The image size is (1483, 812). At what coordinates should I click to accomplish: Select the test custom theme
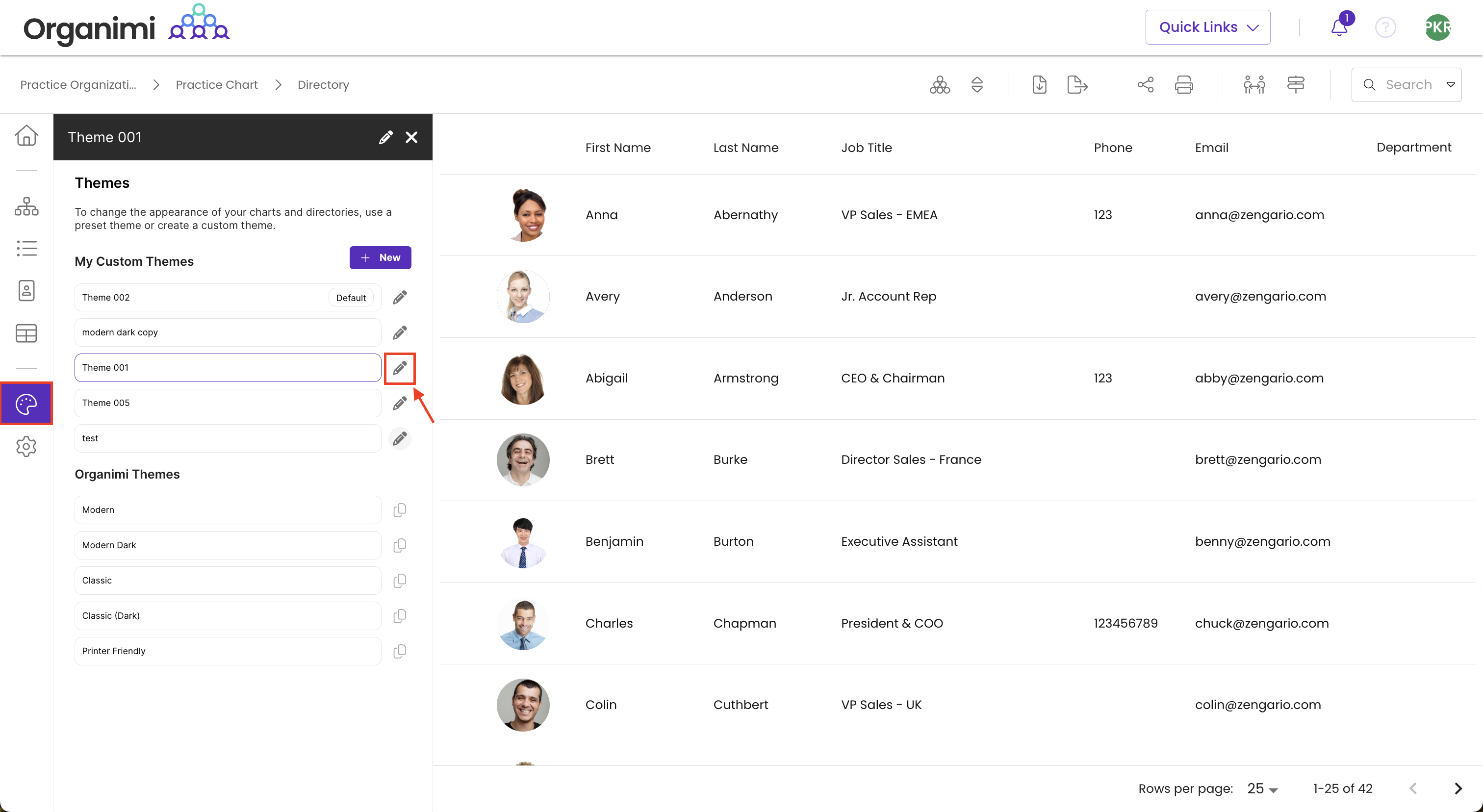pyautogui.click(x=228, y=438)
